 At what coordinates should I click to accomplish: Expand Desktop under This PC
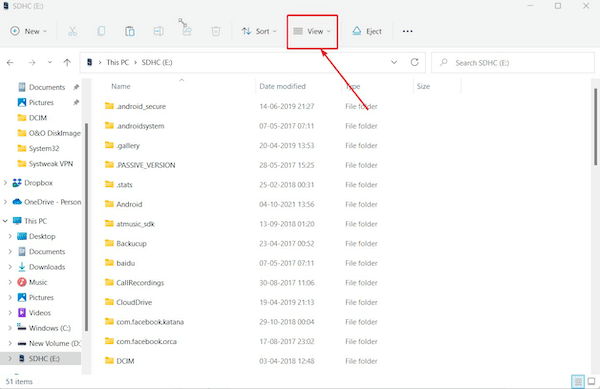point(10,236)
